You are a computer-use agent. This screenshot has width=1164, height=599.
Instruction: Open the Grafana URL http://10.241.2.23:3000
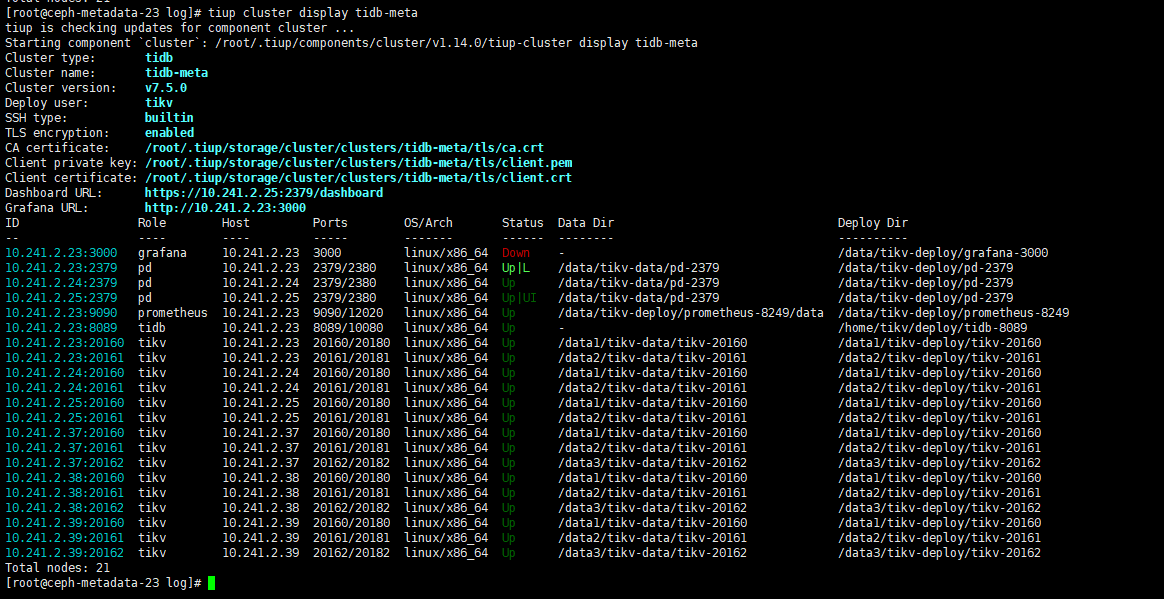tap(225, 208)
